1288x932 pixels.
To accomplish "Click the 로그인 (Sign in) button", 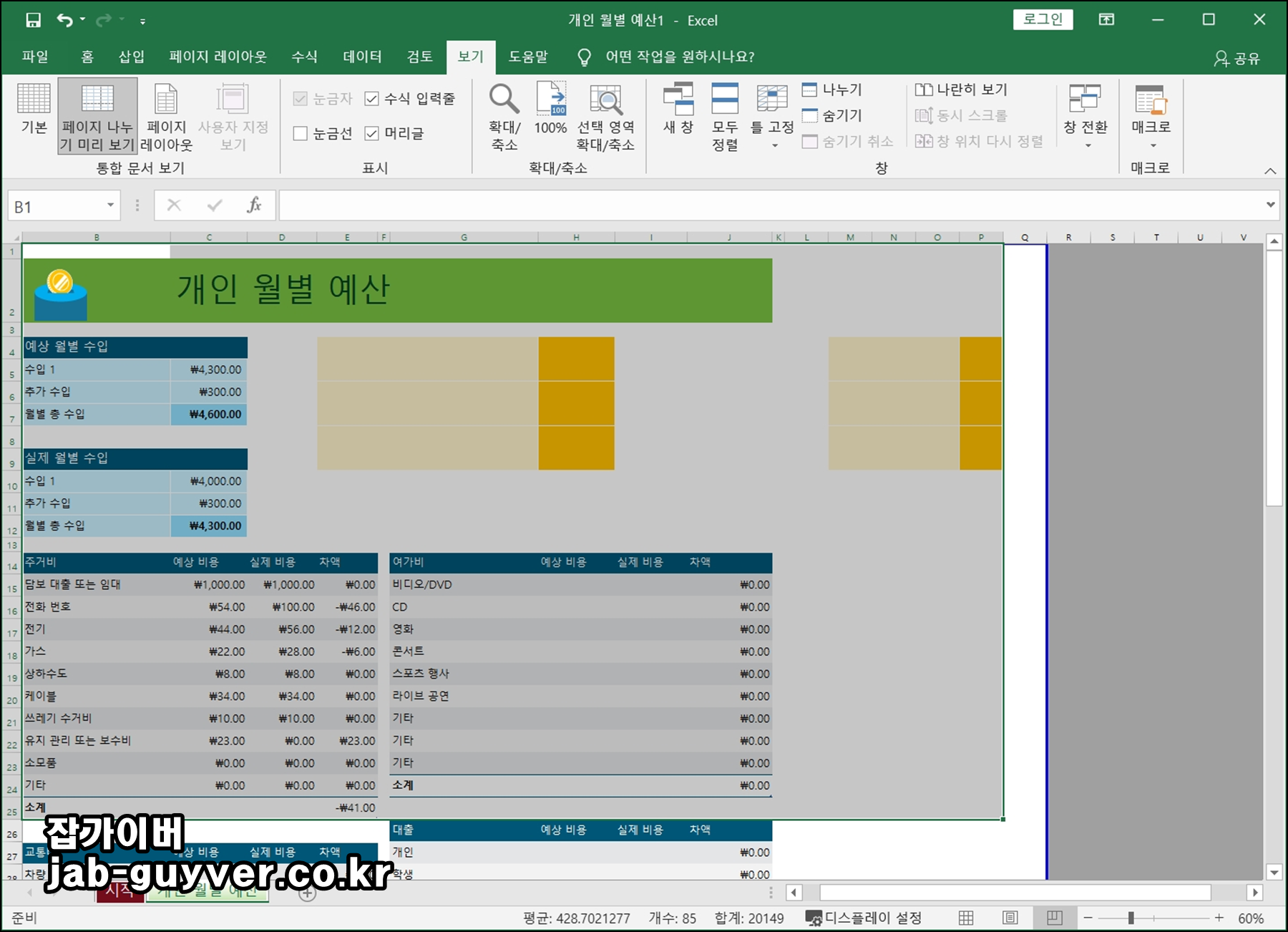I will pos(1043,19).
